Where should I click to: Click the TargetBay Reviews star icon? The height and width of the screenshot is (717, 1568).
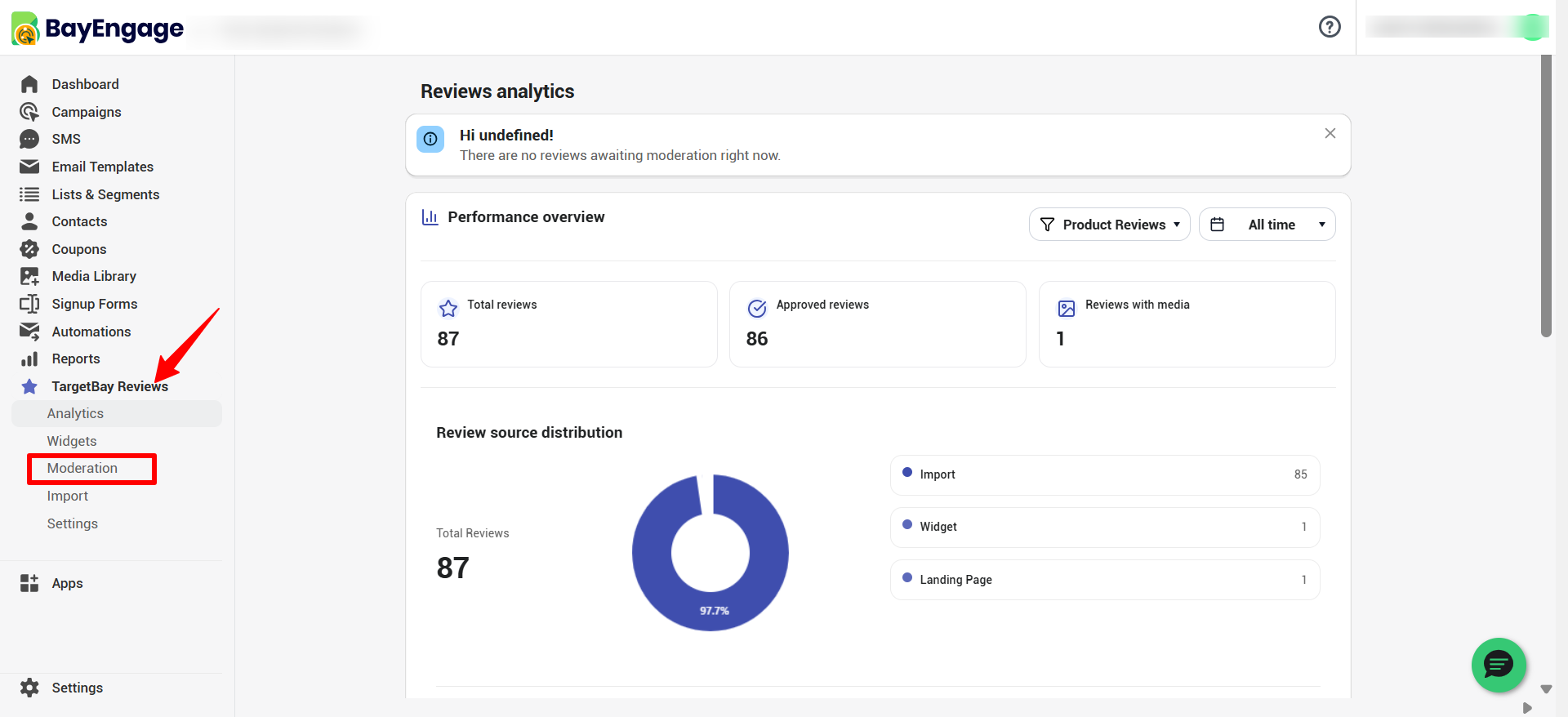(x=29, y=386)
